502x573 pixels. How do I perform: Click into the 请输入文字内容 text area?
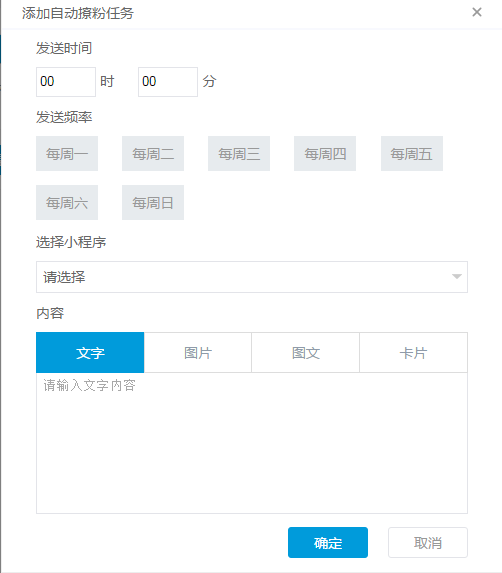pyautogui.click(x=252, y=443)
